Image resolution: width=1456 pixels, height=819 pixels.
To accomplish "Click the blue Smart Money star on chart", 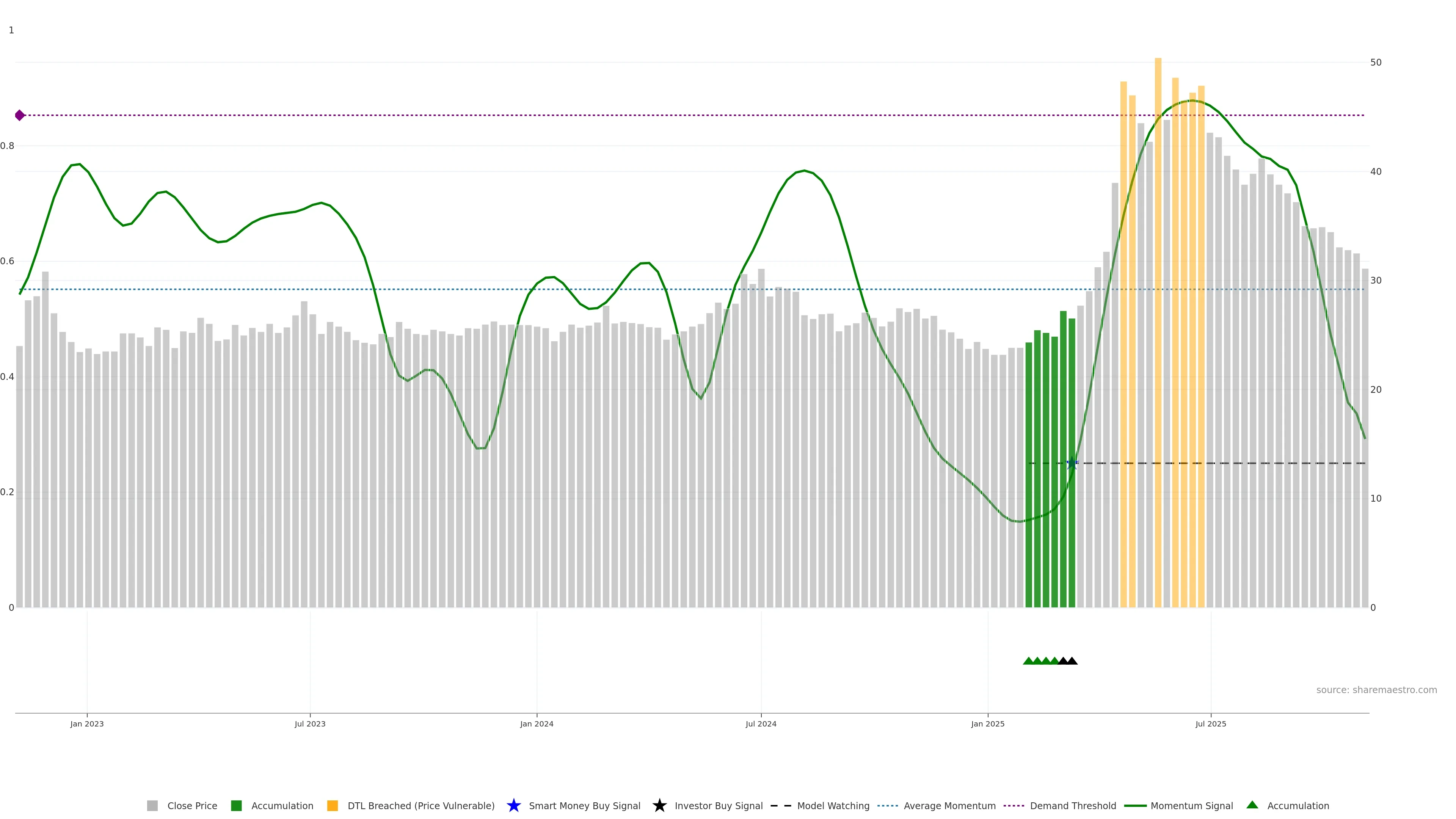I will click(x=1072, y=463).
